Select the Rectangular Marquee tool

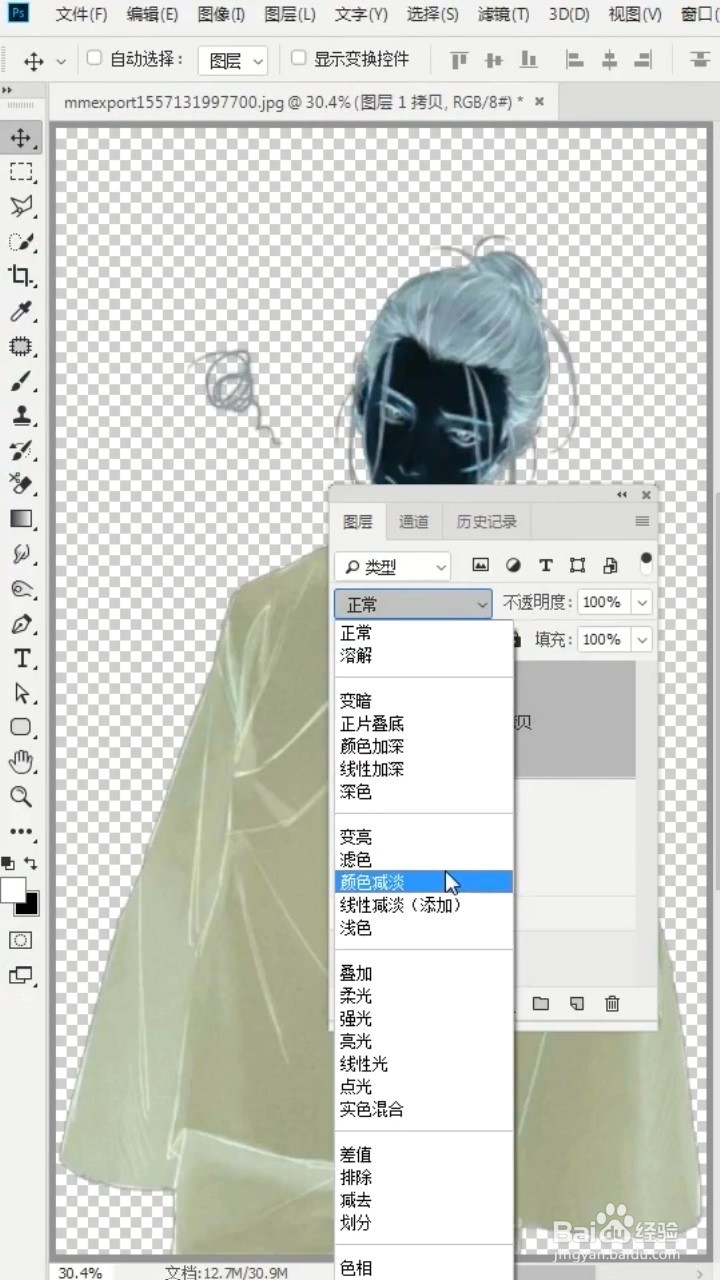(21, 172)
